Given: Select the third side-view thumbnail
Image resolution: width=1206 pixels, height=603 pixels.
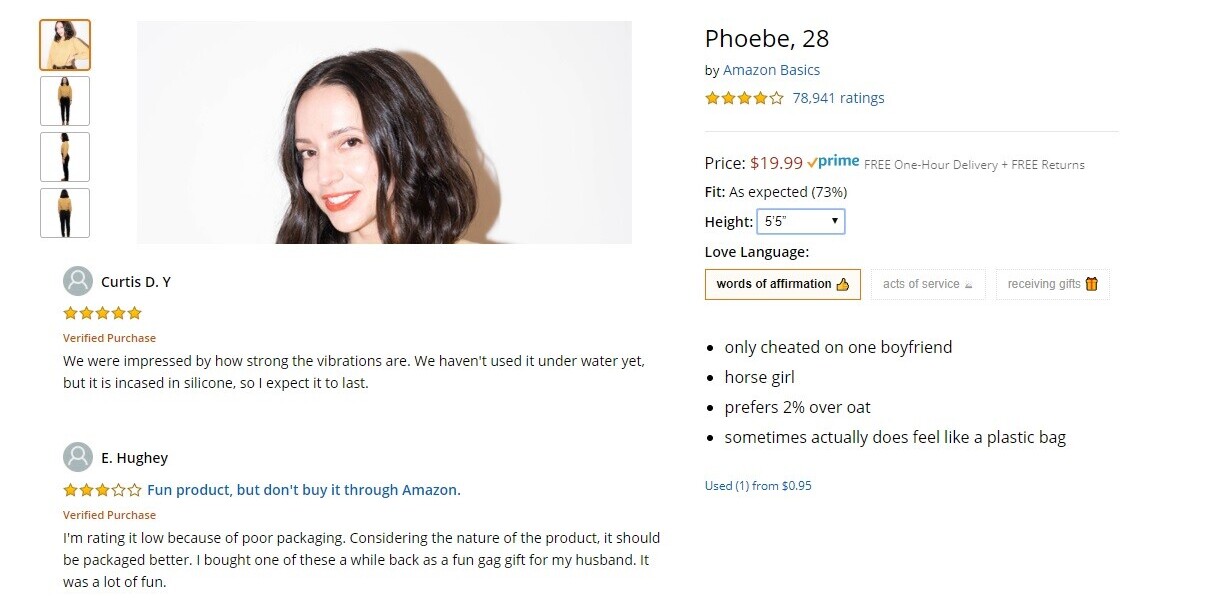Looking at the screenshot, I should pos(65,157).
